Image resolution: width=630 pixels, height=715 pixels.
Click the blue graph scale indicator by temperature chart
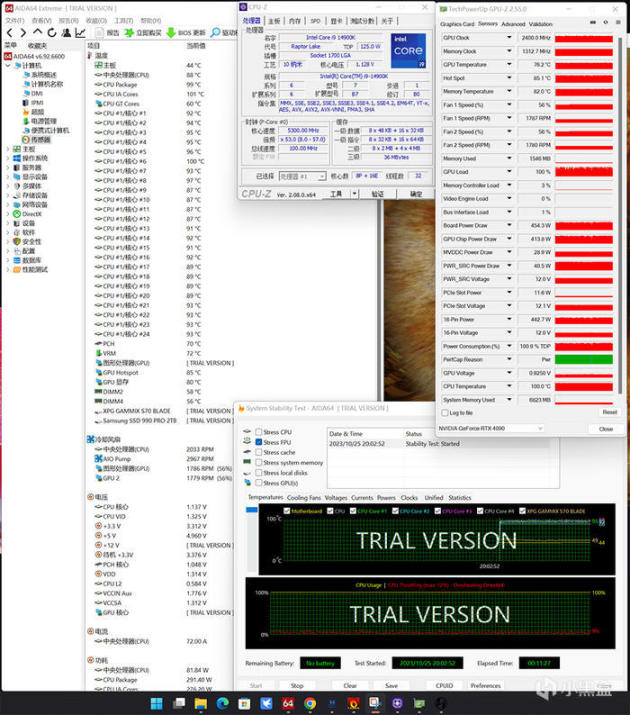pyautogui.click(x=252, y=509)
